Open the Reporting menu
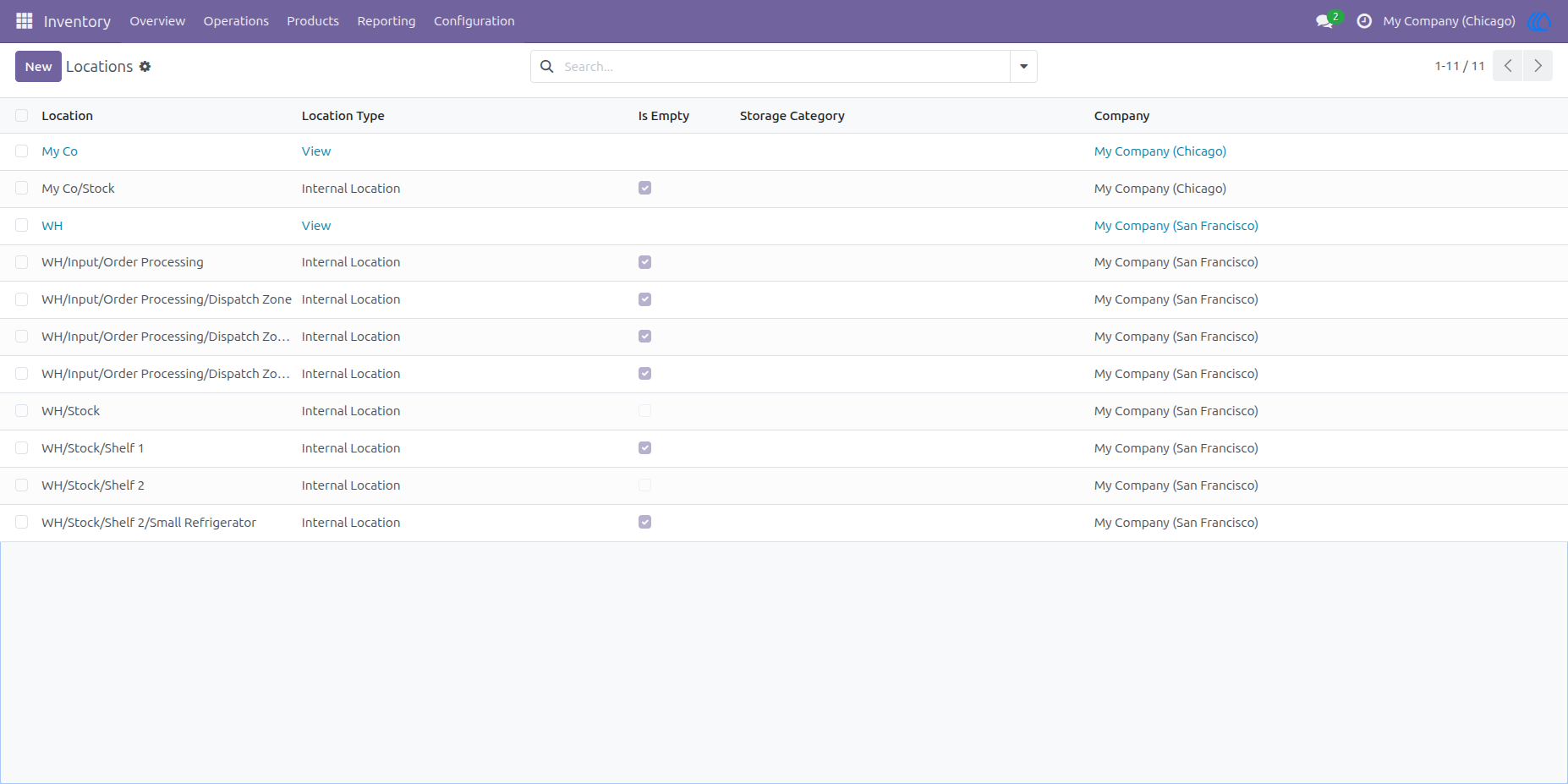Image resolution: width=1568 pixels, height=784 pixels. (x=387, y=21)
